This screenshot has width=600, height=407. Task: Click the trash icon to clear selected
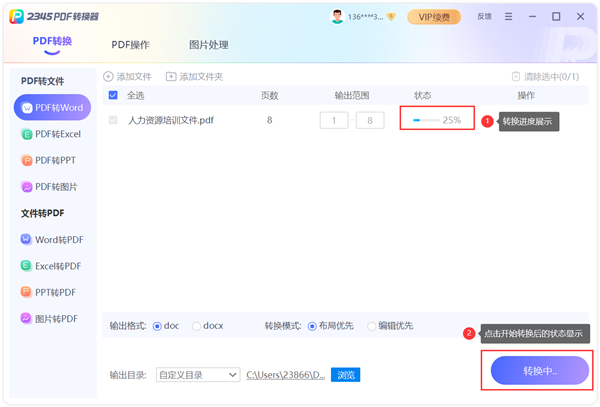516,77
